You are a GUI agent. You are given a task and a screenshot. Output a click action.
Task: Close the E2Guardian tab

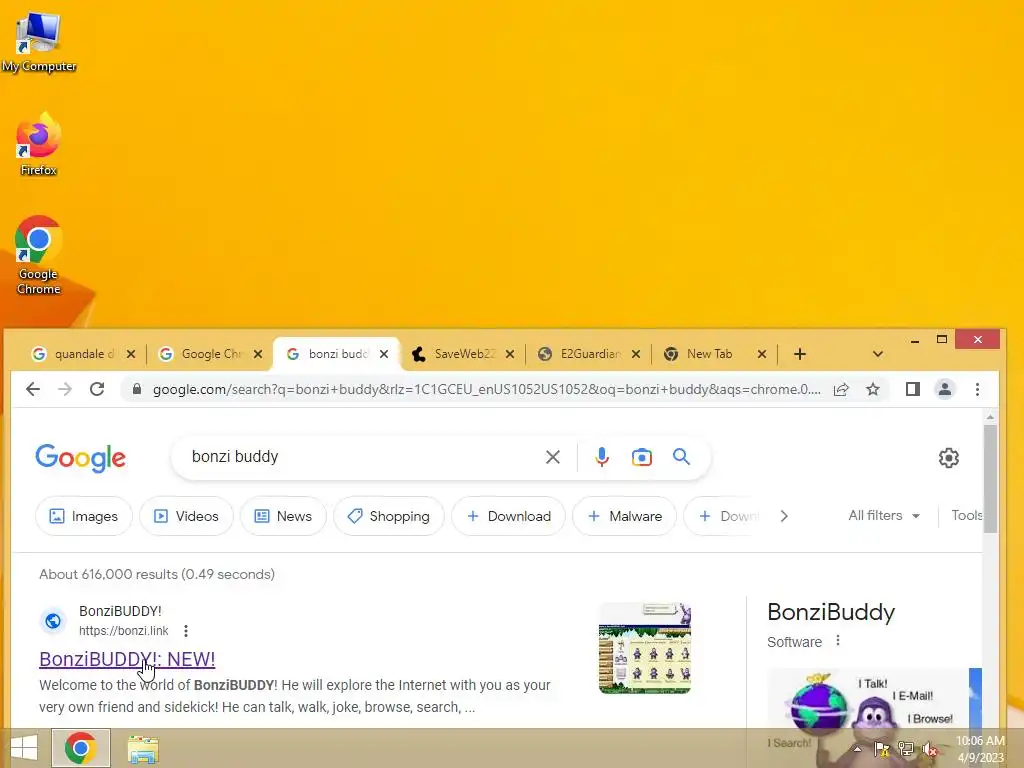coord(636,354)
